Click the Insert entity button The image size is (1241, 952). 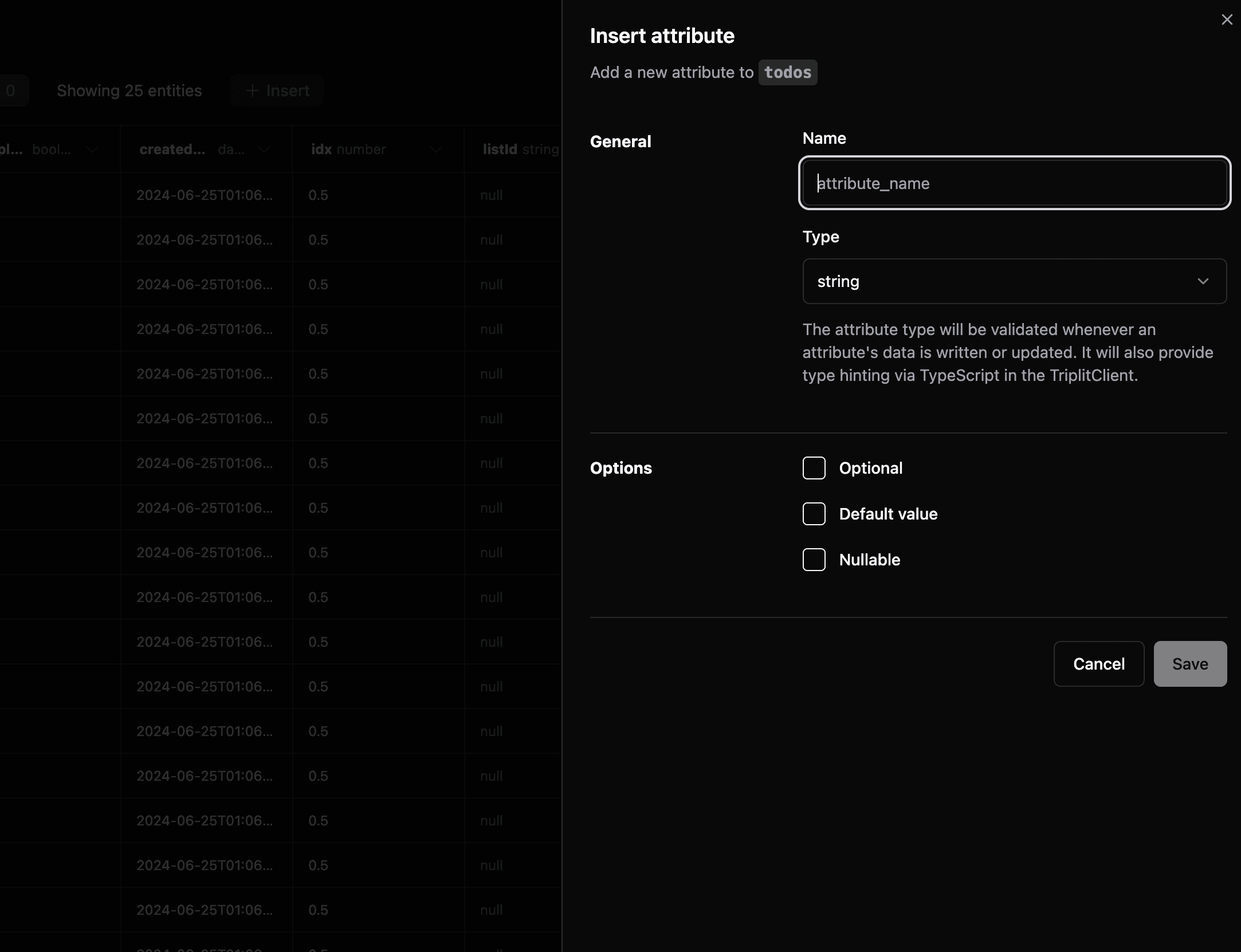click(x=277, y=91)
